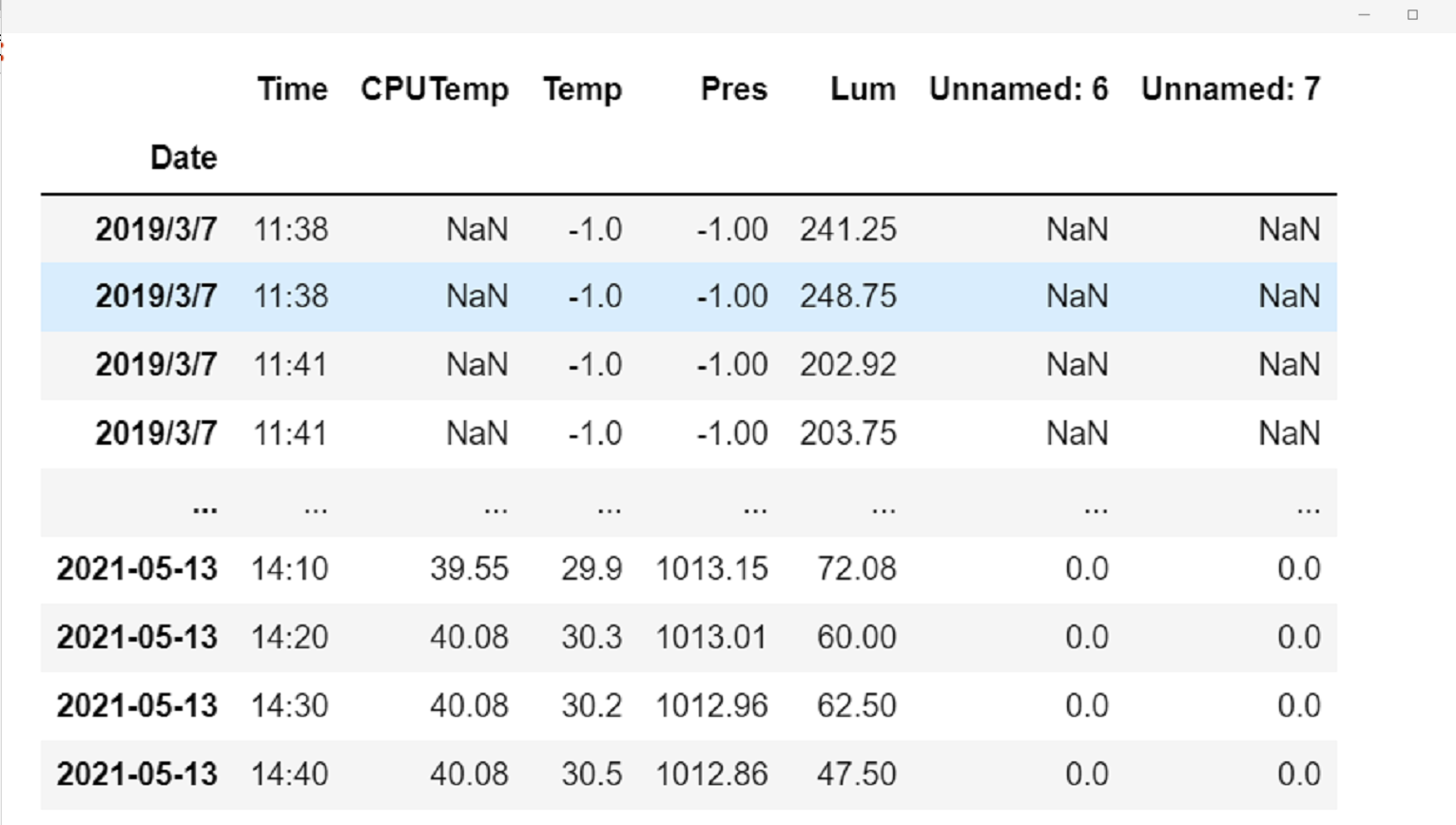
Task: Click the Lum value 47.50
Action: pyautogui.click(x=856, y=775)
